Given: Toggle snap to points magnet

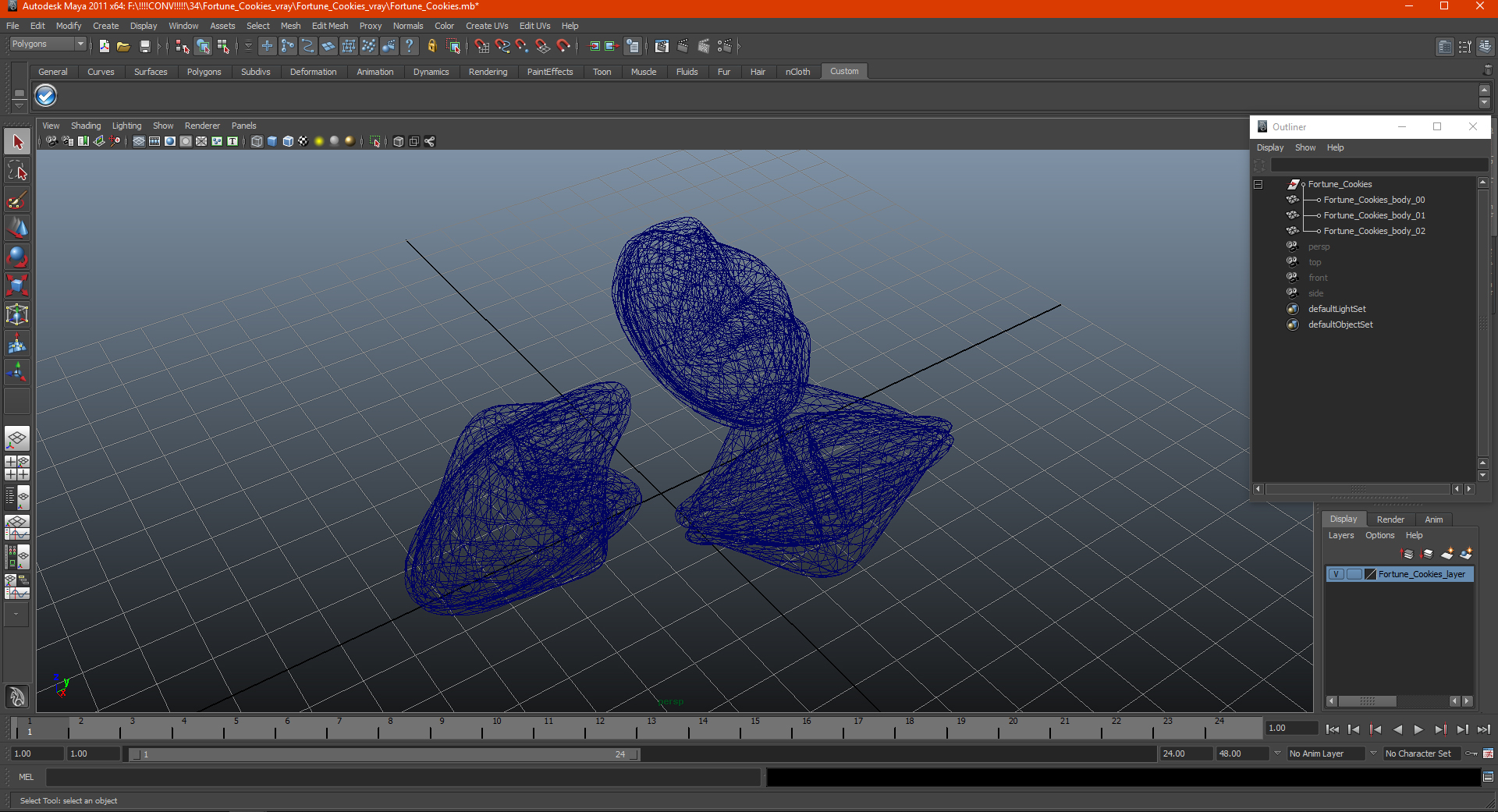Looking at the screenshot, I should coord(523,46).
